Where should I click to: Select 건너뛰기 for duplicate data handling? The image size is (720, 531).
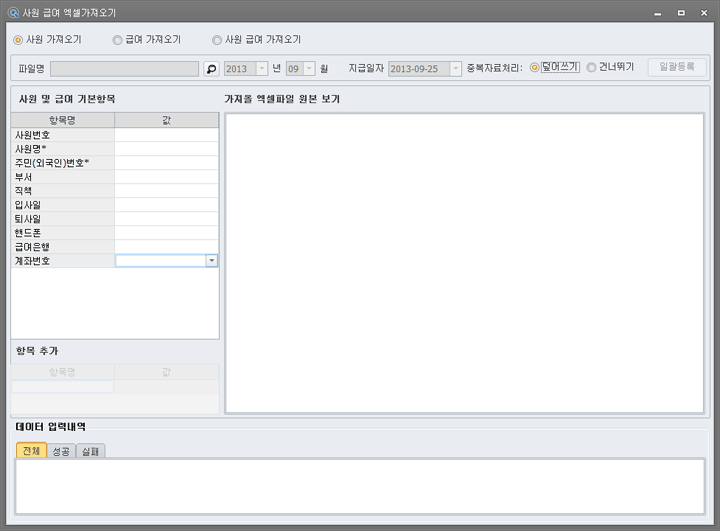click(591, 68)
